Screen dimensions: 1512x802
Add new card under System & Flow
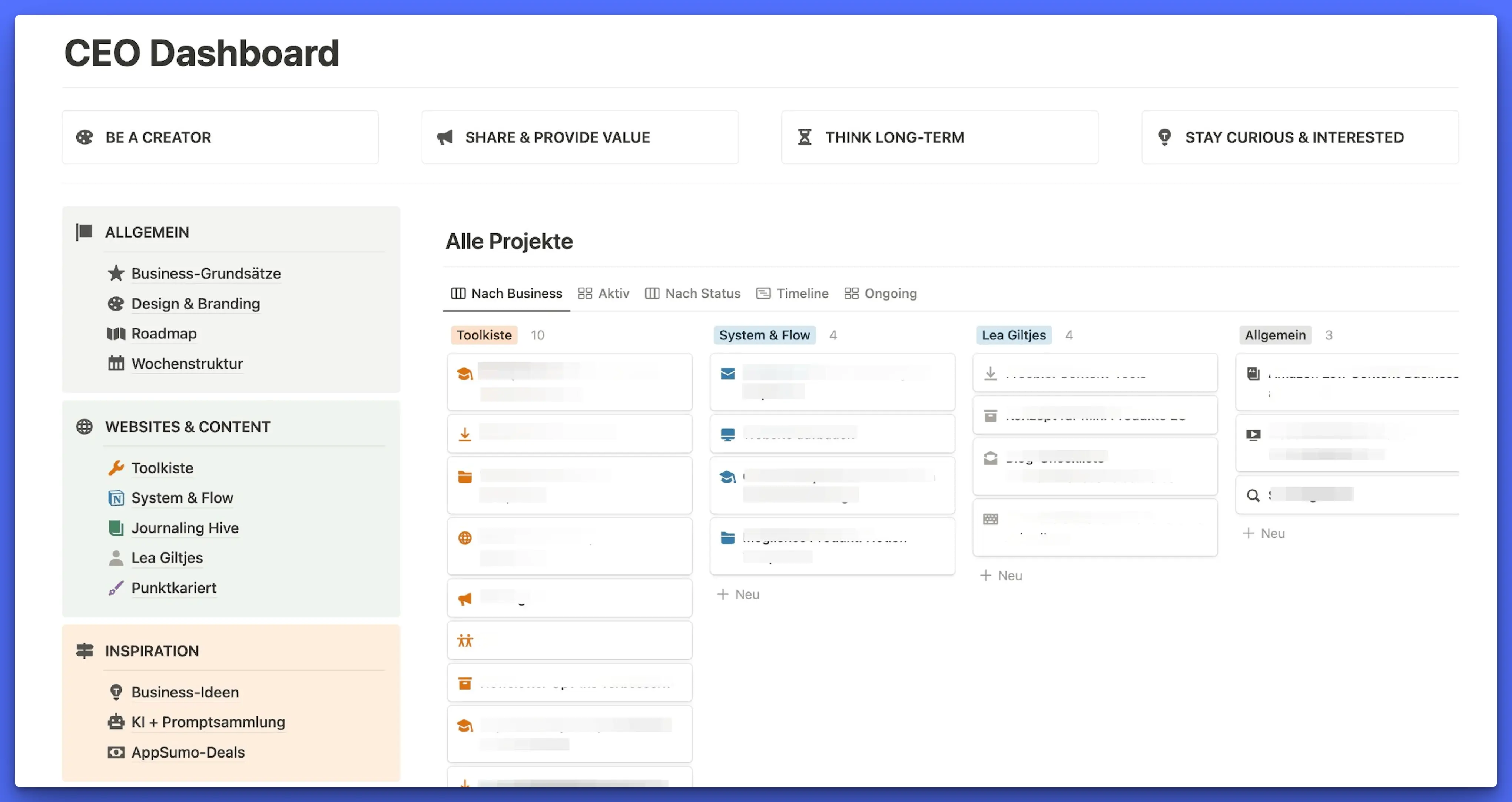tap(738, 594)
